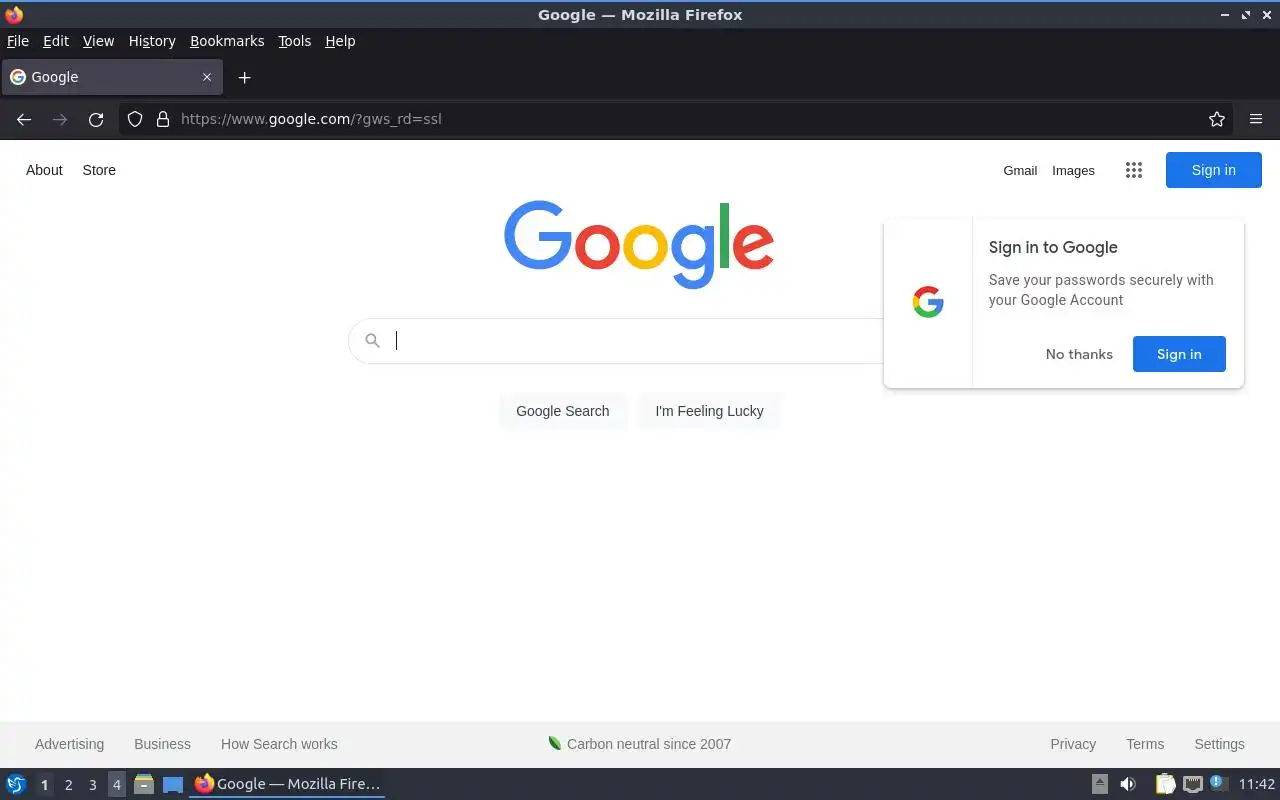1280x800 pixels.
Task: Click Sign in inside the popup
Action: pyautogui.click(x=1179, y=354)
